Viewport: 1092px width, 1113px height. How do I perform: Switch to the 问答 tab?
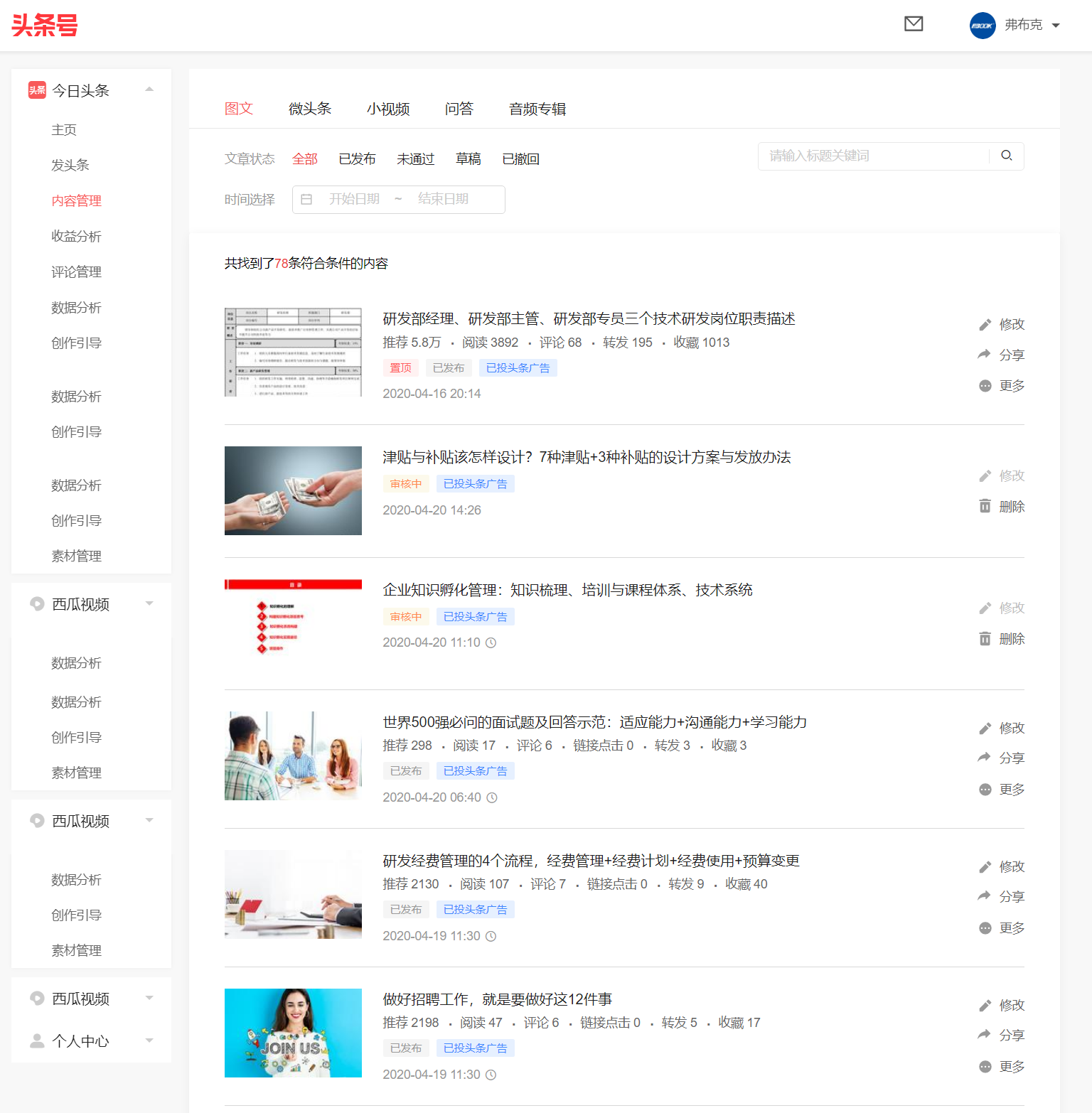point(459,109)
